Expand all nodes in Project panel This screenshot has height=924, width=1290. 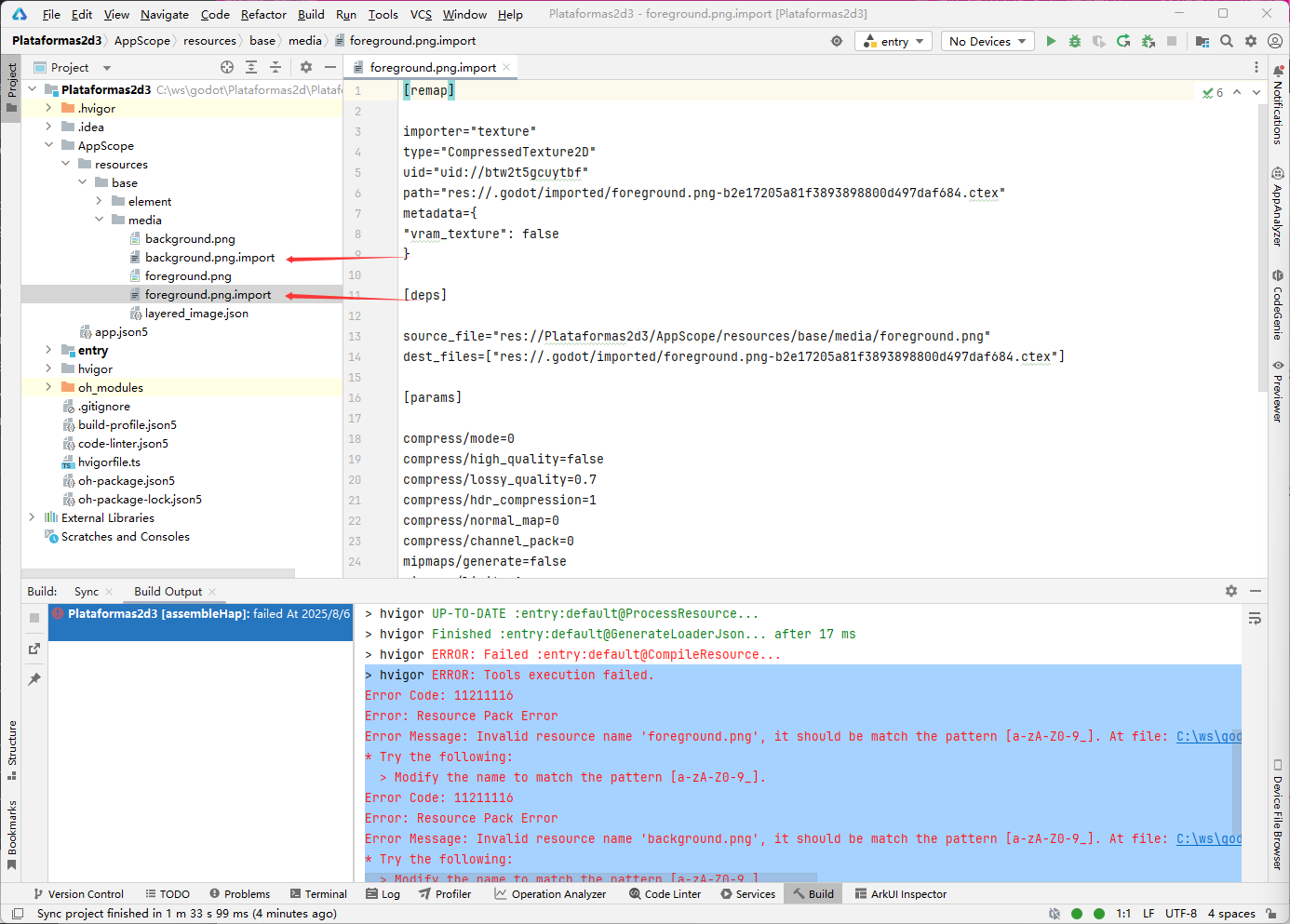click(x=251, y=67)
